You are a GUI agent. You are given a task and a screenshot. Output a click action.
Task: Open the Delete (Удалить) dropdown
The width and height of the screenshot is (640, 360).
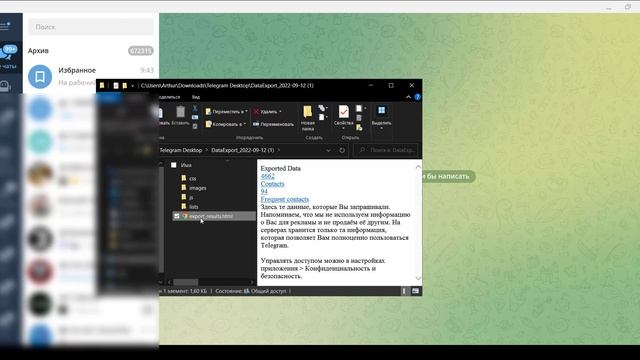(x=268, y=111)
